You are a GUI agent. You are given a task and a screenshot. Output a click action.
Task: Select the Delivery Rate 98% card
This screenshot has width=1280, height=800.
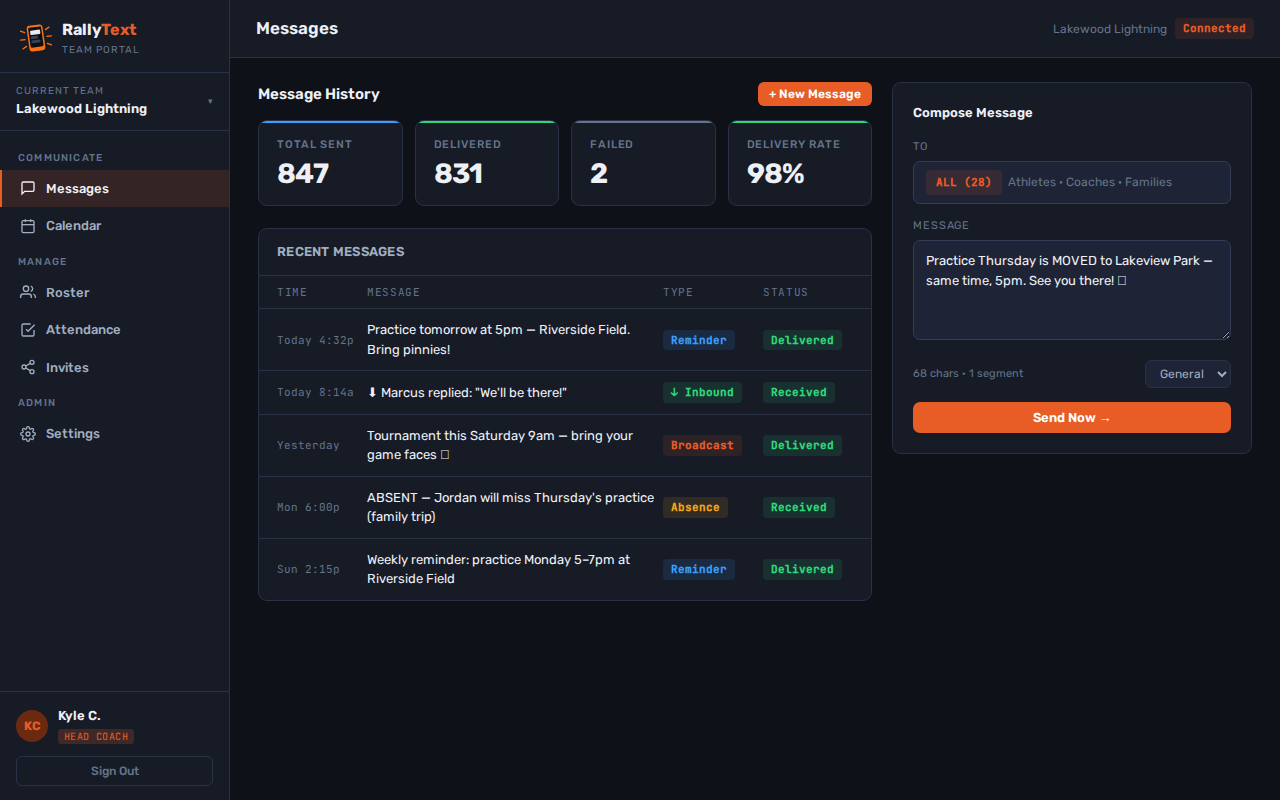coord(800,163)
